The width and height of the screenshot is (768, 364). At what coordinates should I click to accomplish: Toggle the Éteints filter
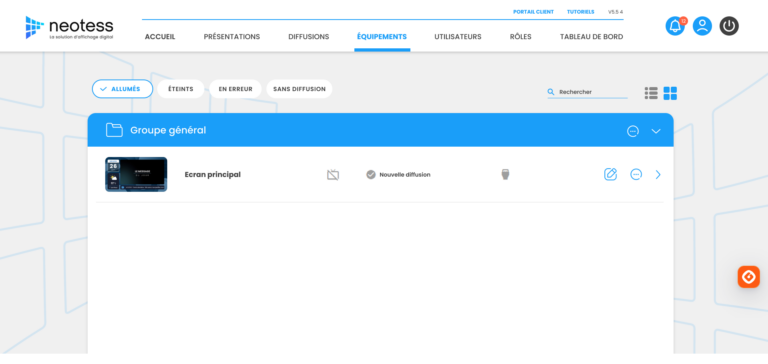click(181, 89)
